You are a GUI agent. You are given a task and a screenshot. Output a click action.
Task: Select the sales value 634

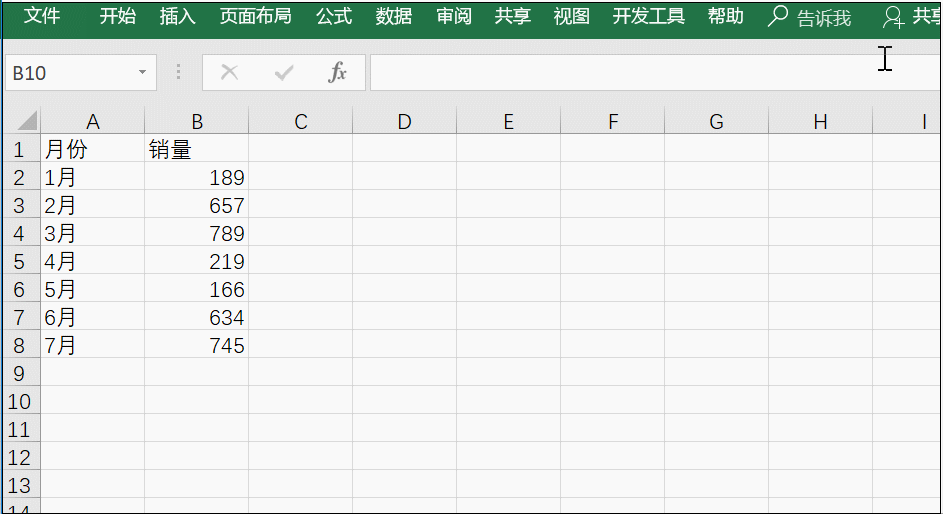[x=197, y=317]
